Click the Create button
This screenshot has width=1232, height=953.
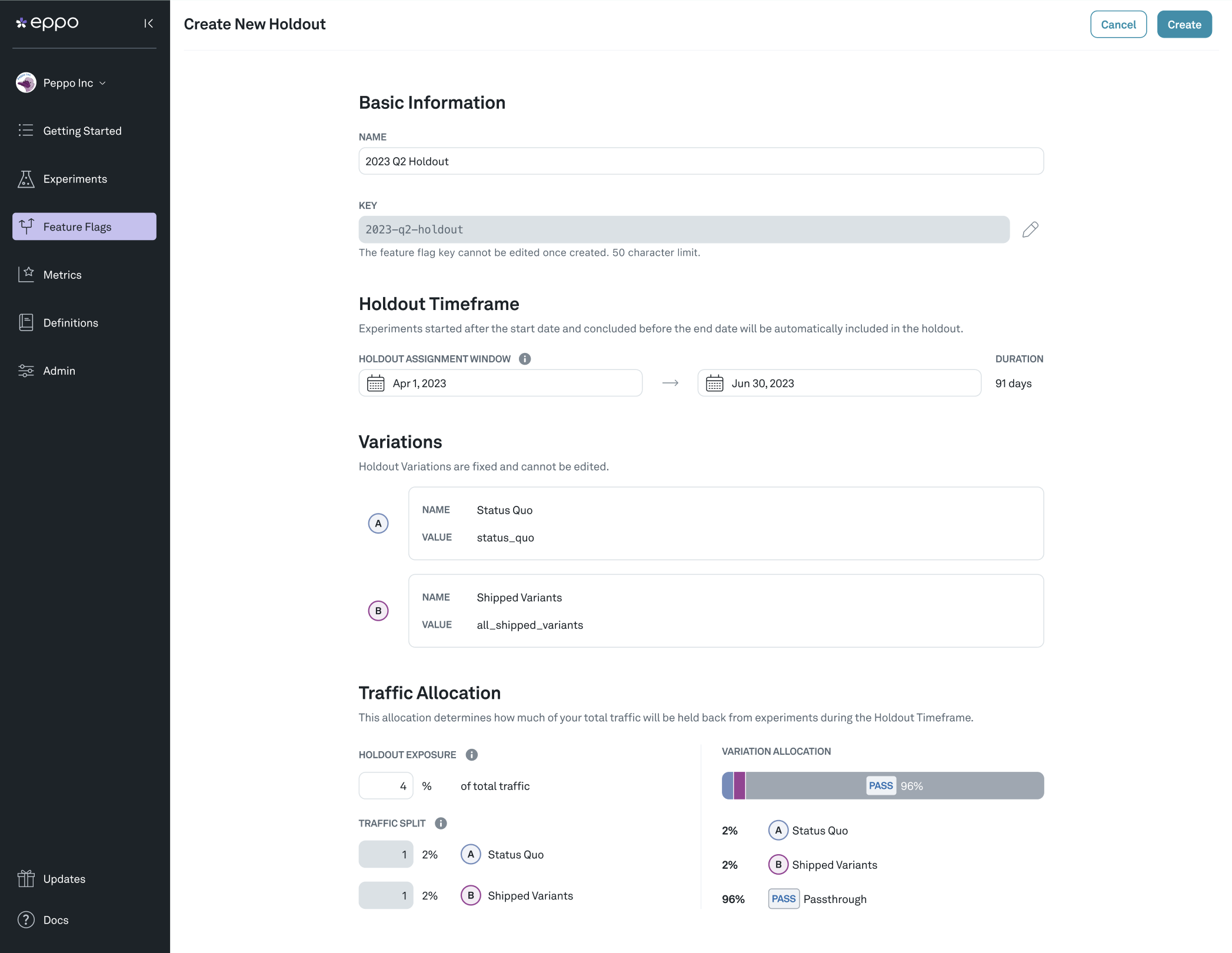click(1184, 24)
